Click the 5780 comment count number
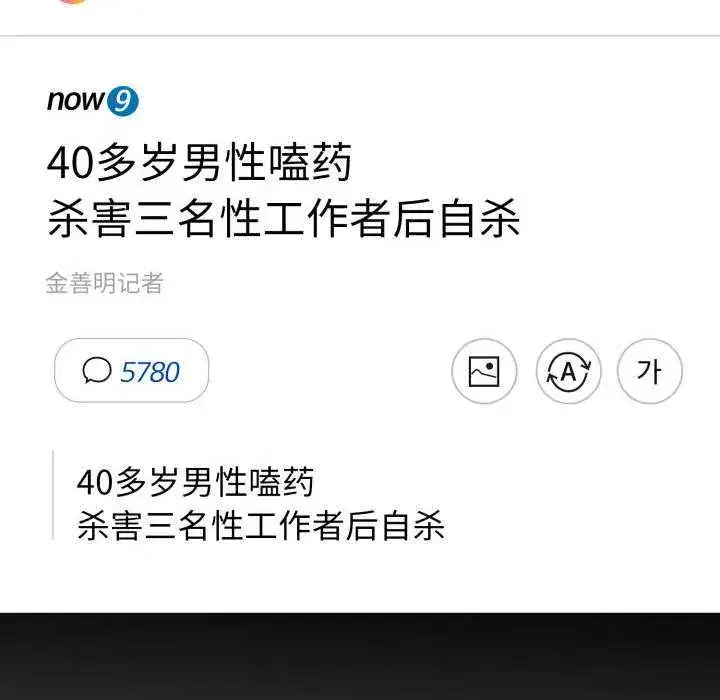 tap(150, 372)
